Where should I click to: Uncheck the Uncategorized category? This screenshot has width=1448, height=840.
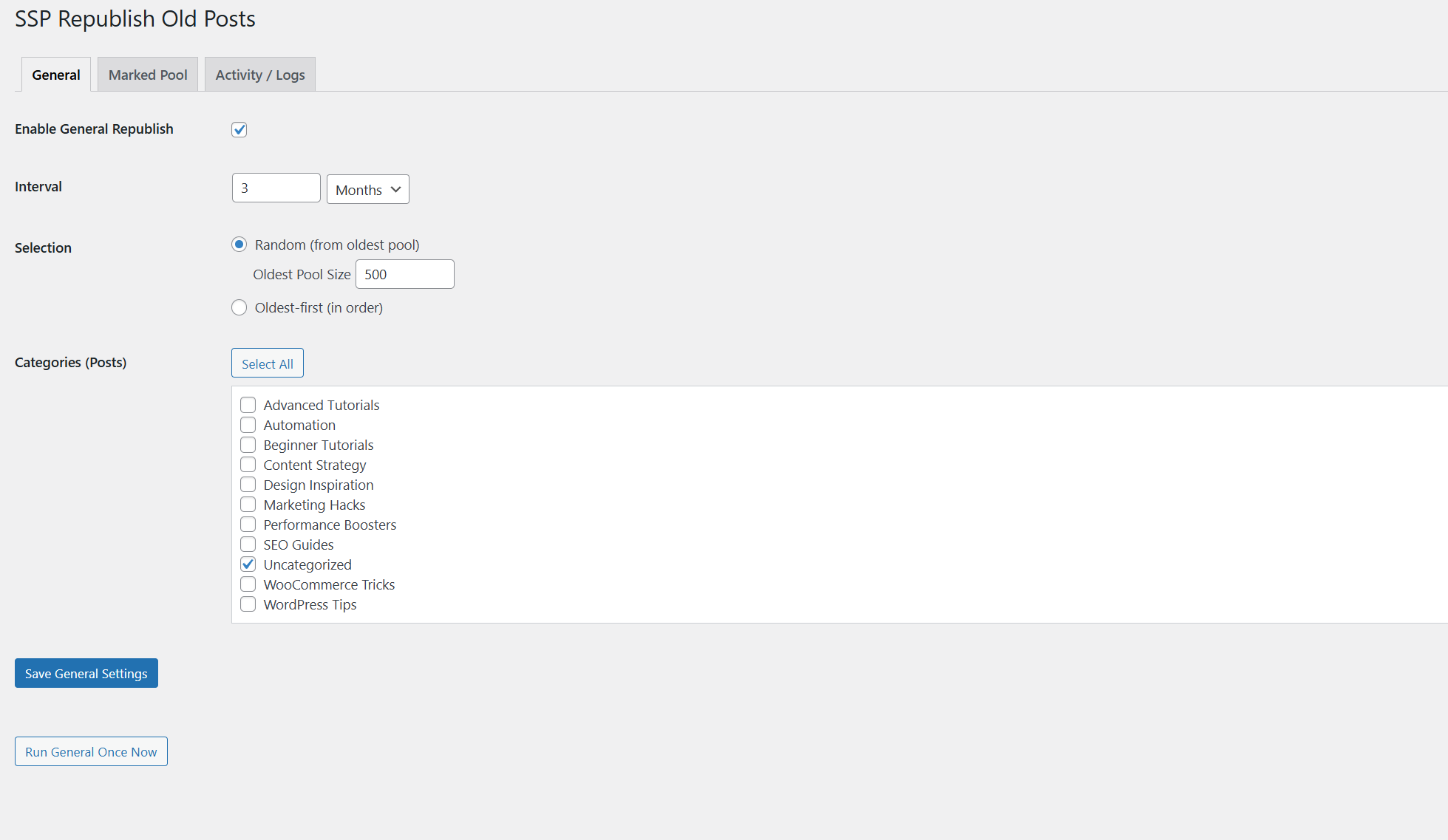point(248,564)
